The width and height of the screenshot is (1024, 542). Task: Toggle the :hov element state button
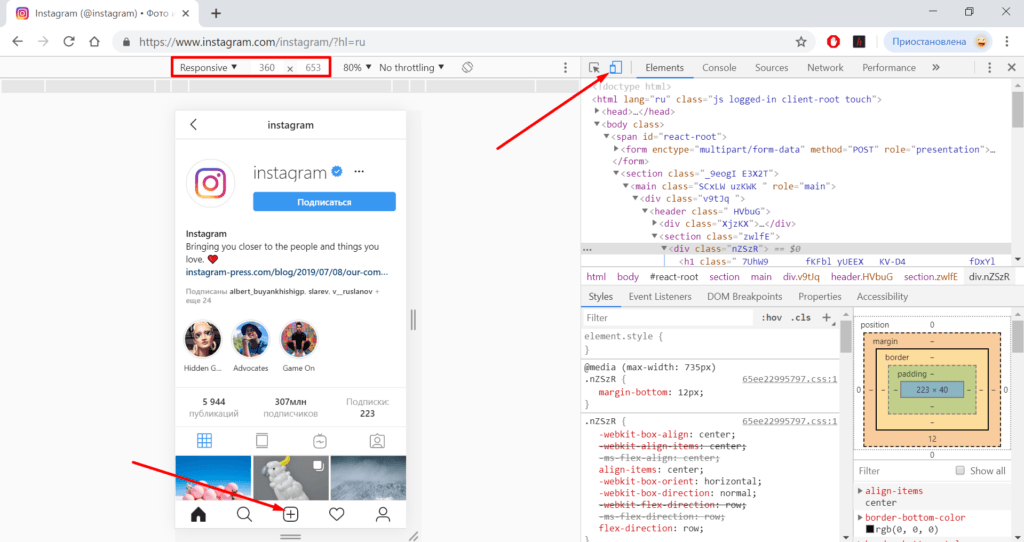[x=771, y=317]
